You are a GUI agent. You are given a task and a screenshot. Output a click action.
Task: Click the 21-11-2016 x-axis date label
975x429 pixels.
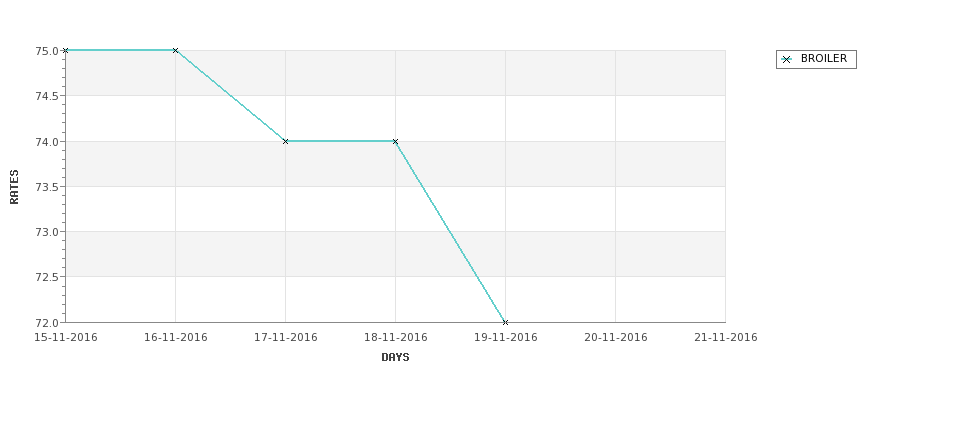tap(726, 338)
